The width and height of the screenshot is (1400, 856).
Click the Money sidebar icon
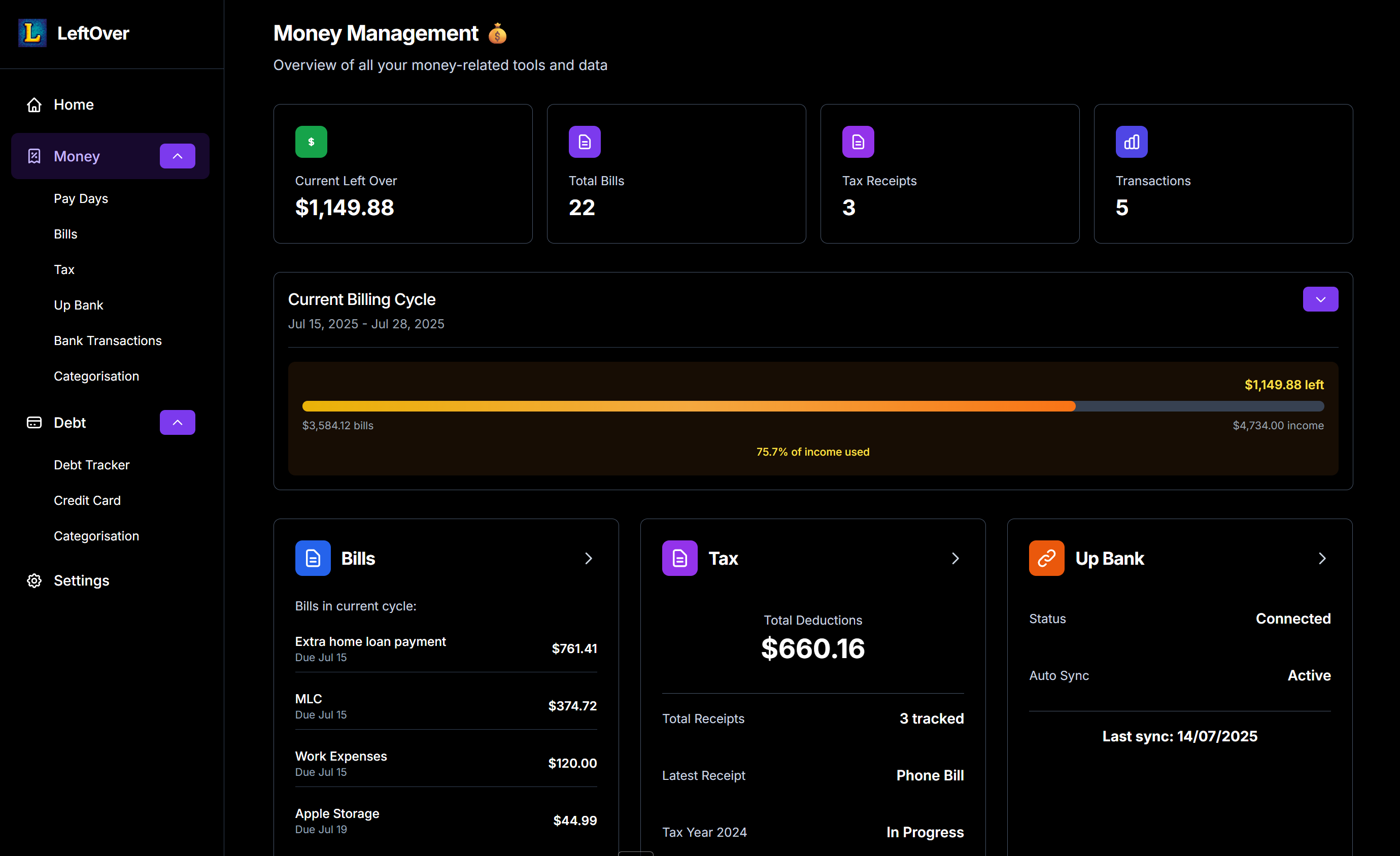tap(34, 156)
